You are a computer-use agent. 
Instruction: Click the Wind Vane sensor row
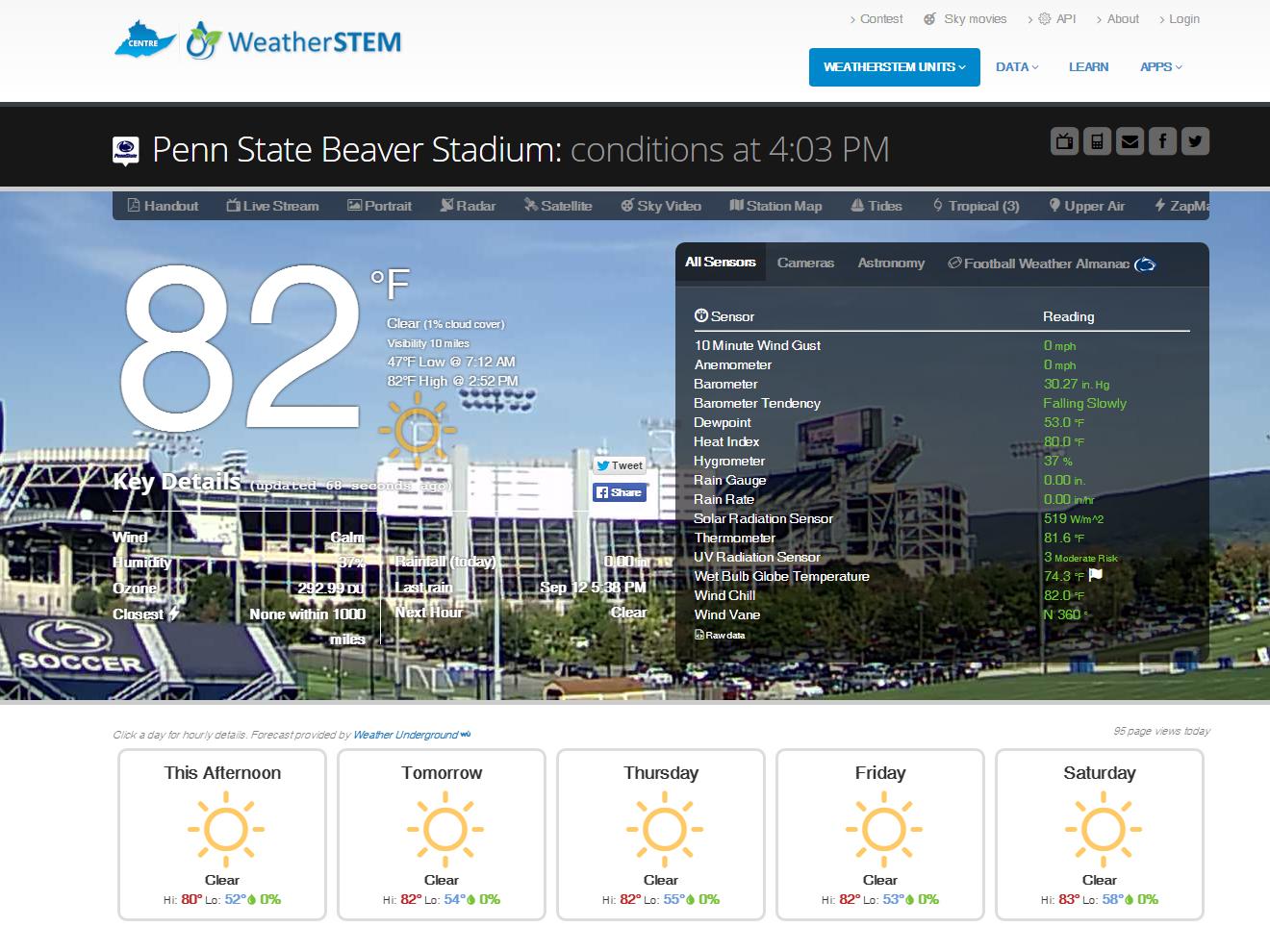(x=942, y=614)
